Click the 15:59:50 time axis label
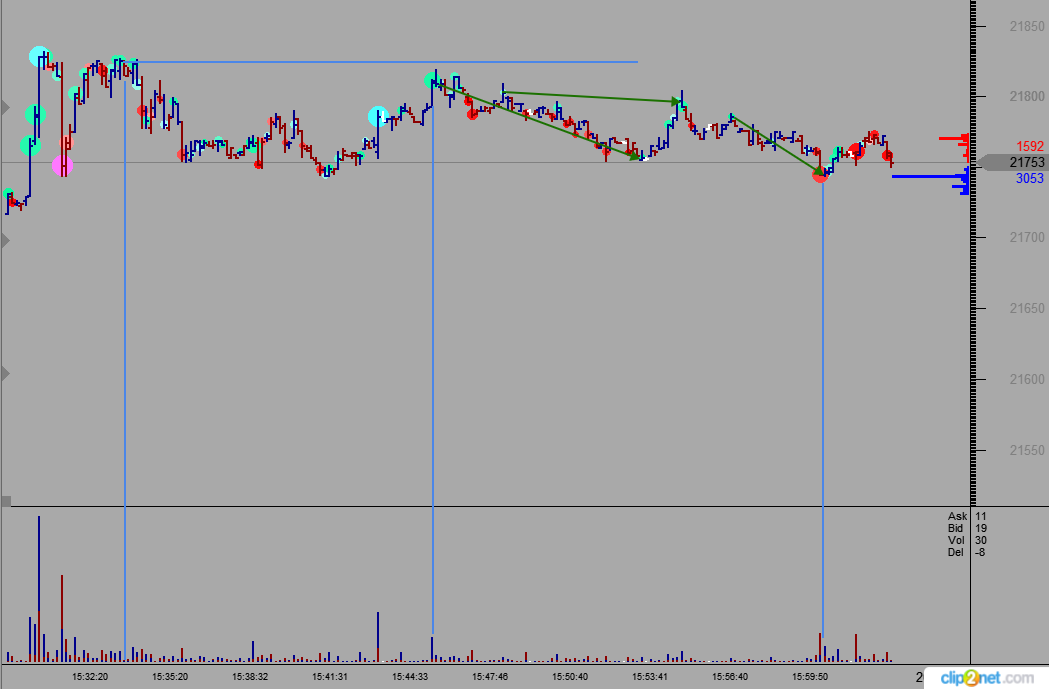The width and height of the screenshot is (1049, 689). pyautogui.click(x=810, y=677)
